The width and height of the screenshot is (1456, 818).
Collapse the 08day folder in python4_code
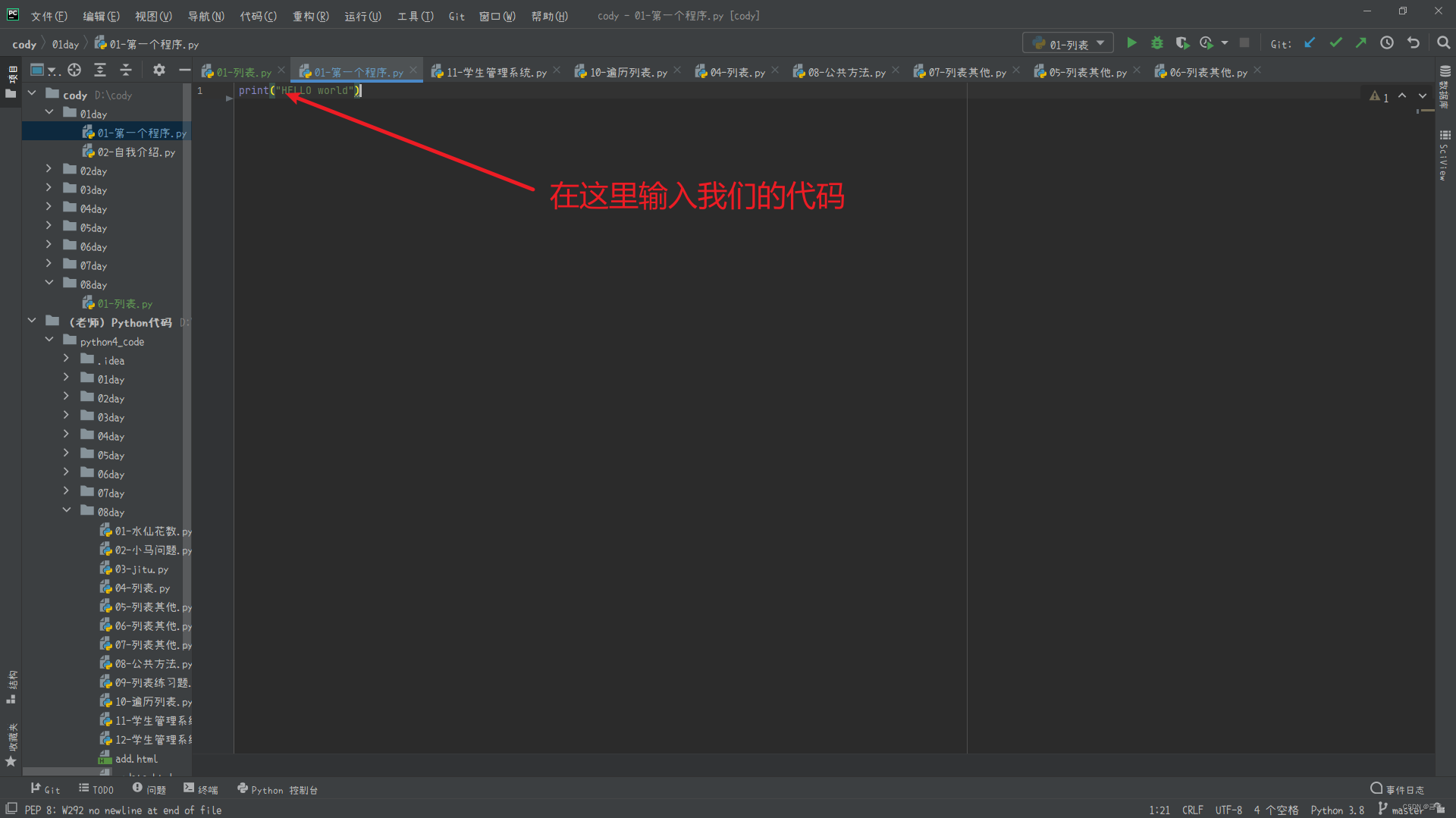click(66, 510)
